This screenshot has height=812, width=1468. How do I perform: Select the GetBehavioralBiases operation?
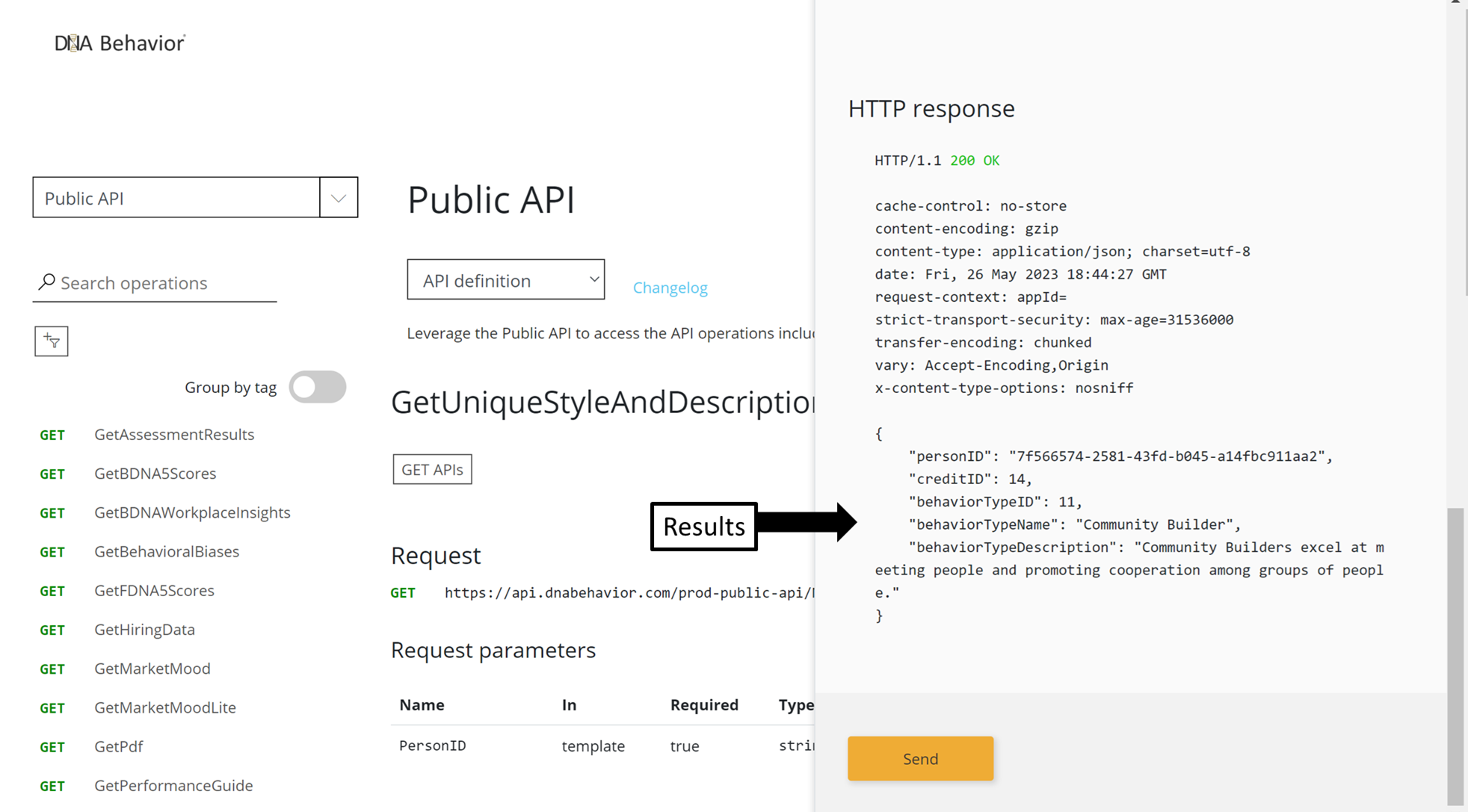[167, 551]
